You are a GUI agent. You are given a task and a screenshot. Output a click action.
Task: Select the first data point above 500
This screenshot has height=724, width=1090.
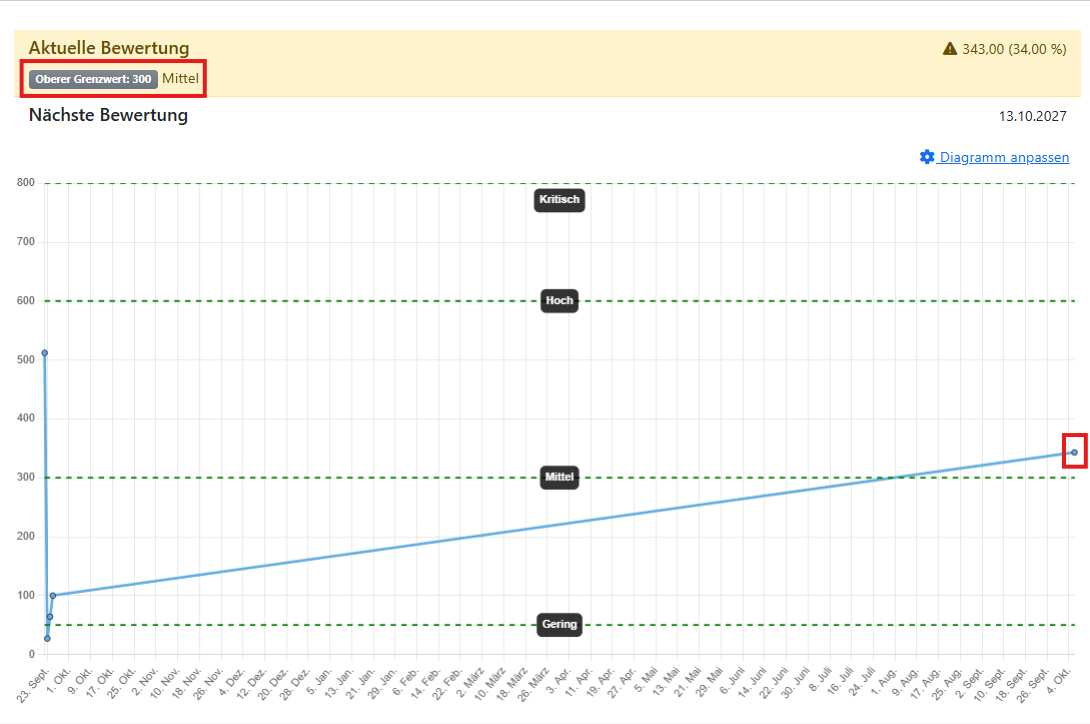pos(44,353)
